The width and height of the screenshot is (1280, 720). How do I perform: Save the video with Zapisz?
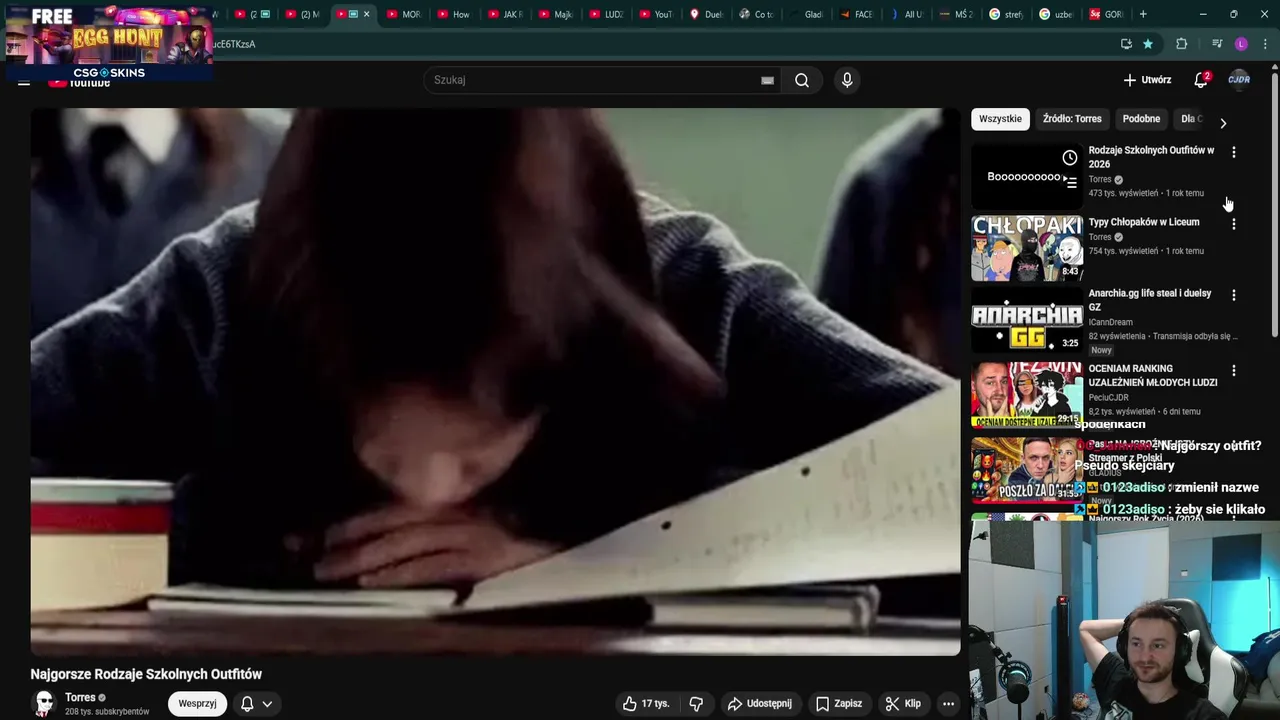pos(838,704)
